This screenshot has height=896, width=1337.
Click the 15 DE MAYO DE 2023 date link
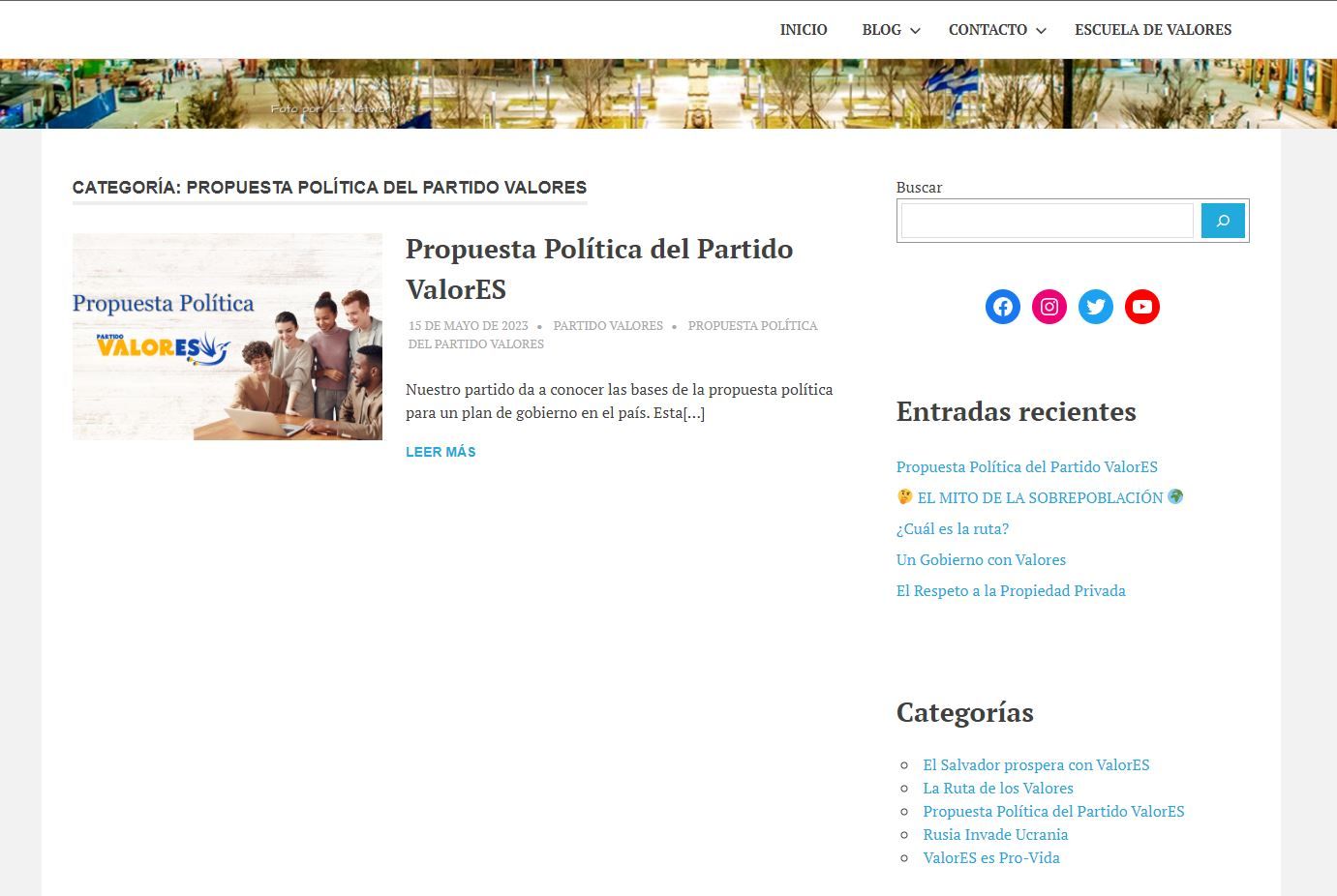[x=469, y=326]
